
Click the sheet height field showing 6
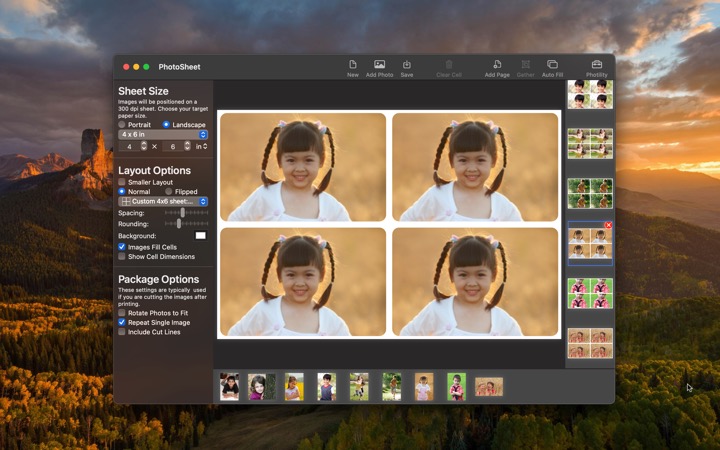click(173, 146)
